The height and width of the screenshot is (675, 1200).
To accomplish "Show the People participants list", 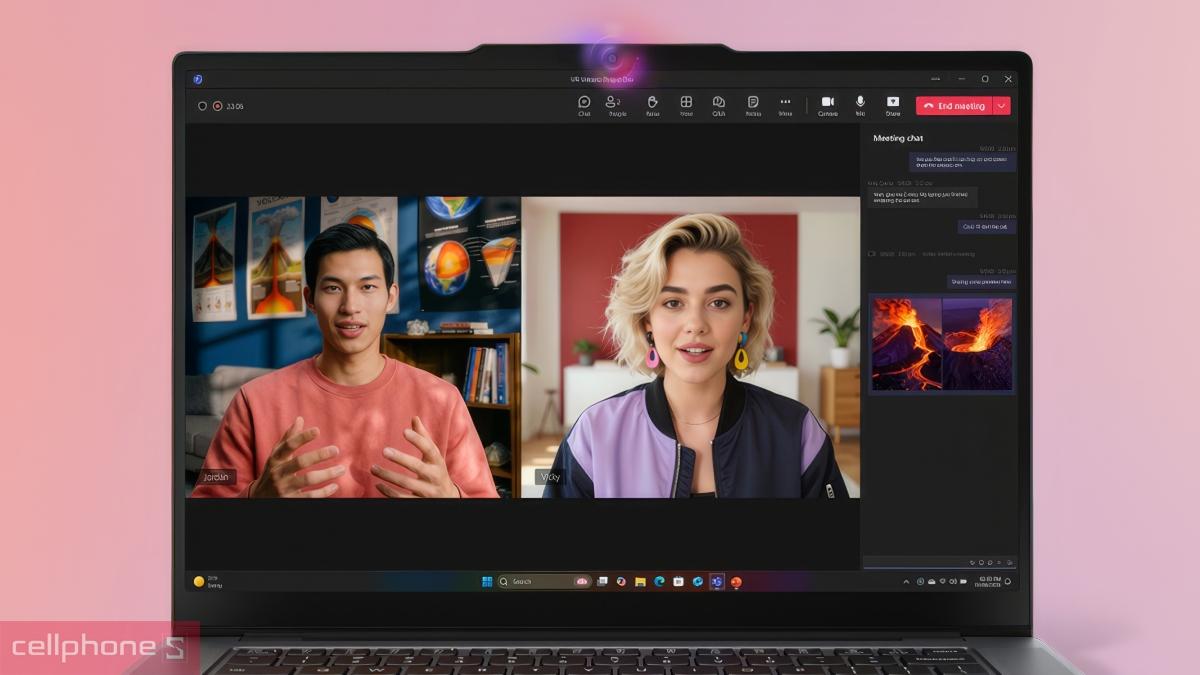I will pos(617,105).
